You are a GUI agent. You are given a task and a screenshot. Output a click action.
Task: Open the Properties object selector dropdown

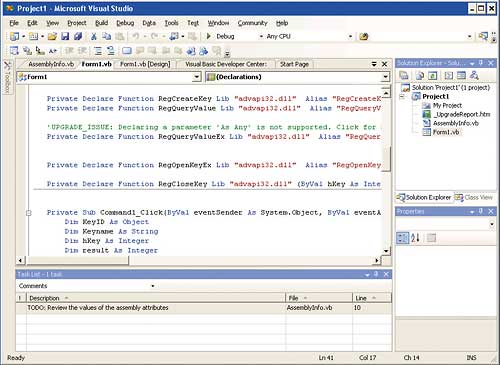coord(492,225)
